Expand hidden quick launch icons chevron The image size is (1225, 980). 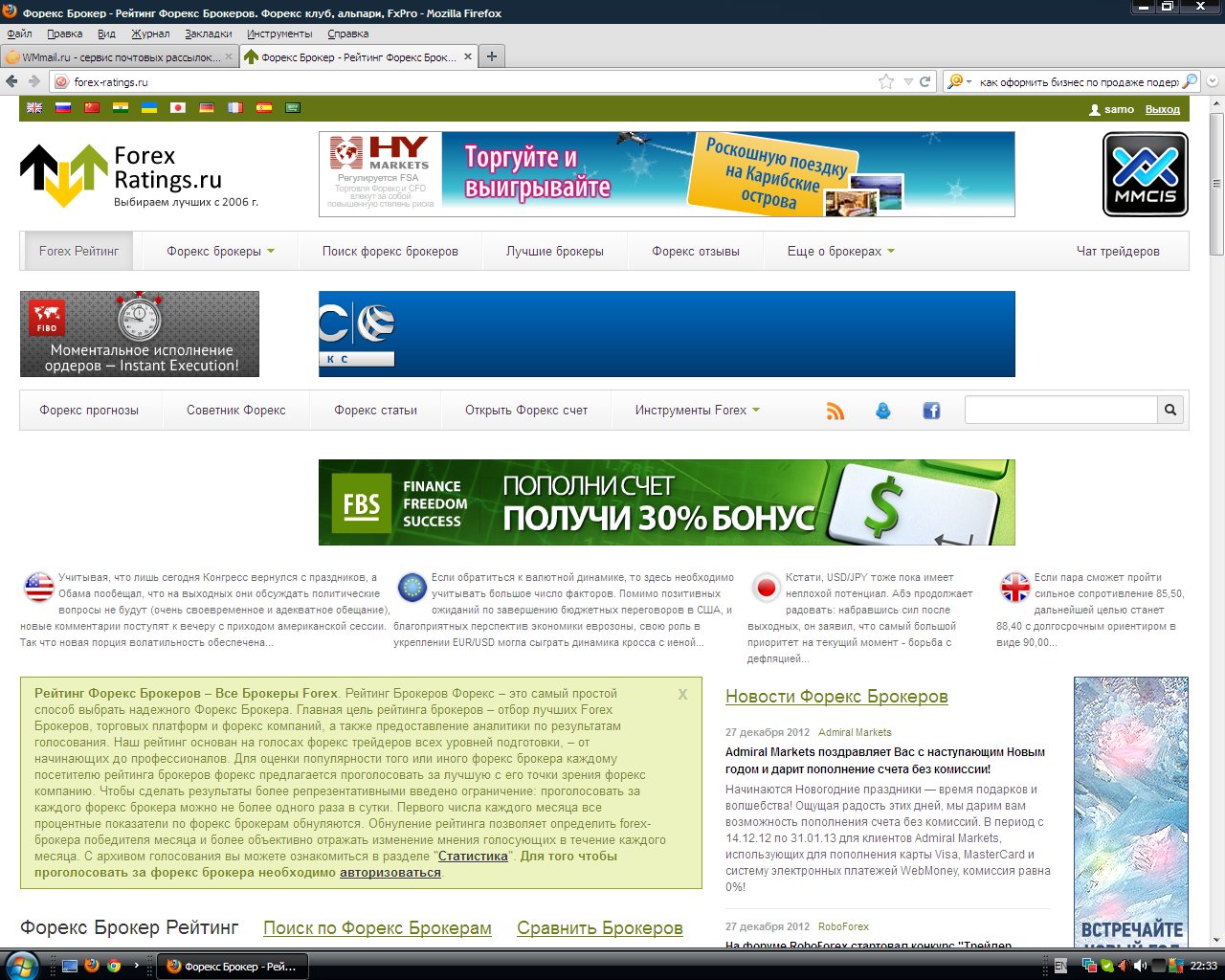136,966
